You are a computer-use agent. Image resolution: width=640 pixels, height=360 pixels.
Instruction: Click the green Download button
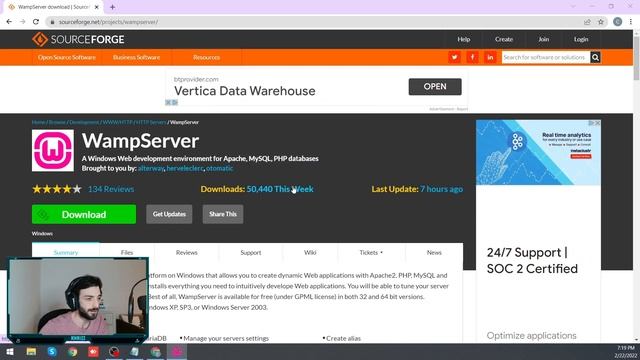pyautogui.click(x=84, y=214)
